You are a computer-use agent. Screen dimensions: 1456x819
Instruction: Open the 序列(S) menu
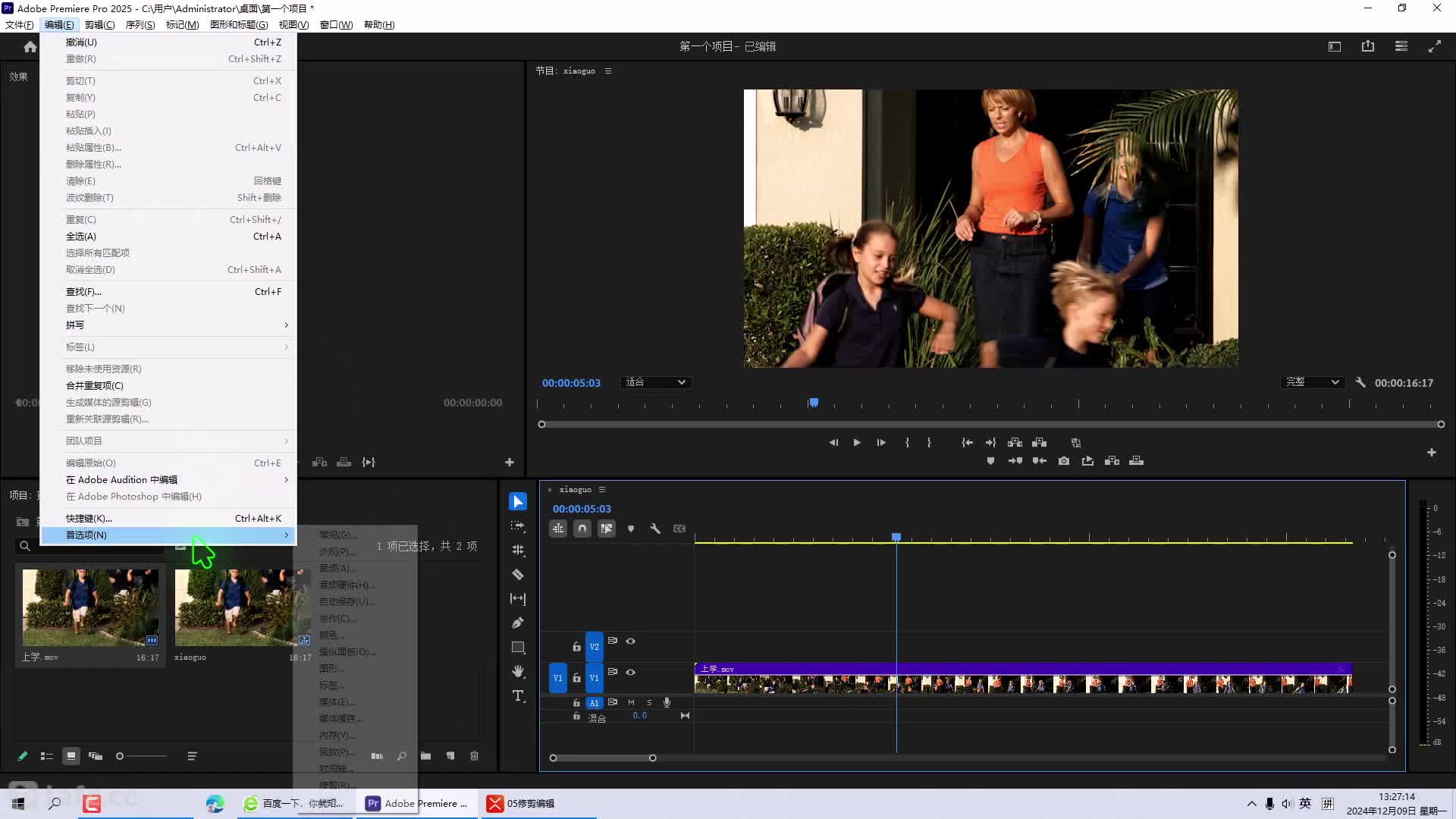coord(140,24)
